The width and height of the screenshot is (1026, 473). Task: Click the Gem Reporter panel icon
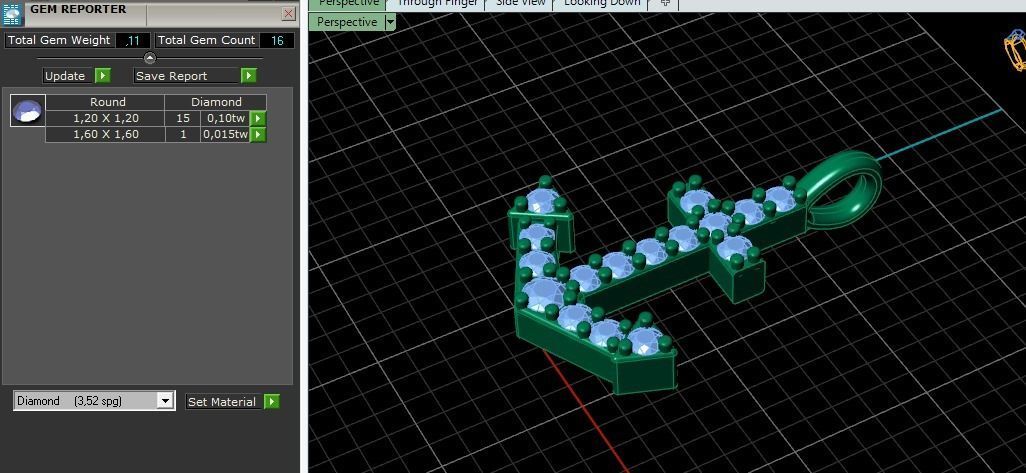12,14
